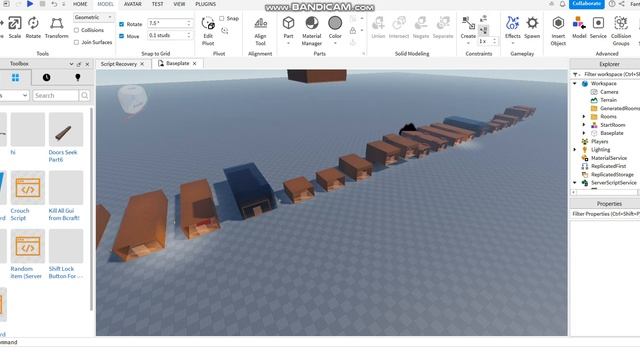The width and height of the screenshot is (640, 360).
Task: Open the Toolbox creations lightbulb tab
Action: click(78, 78)
